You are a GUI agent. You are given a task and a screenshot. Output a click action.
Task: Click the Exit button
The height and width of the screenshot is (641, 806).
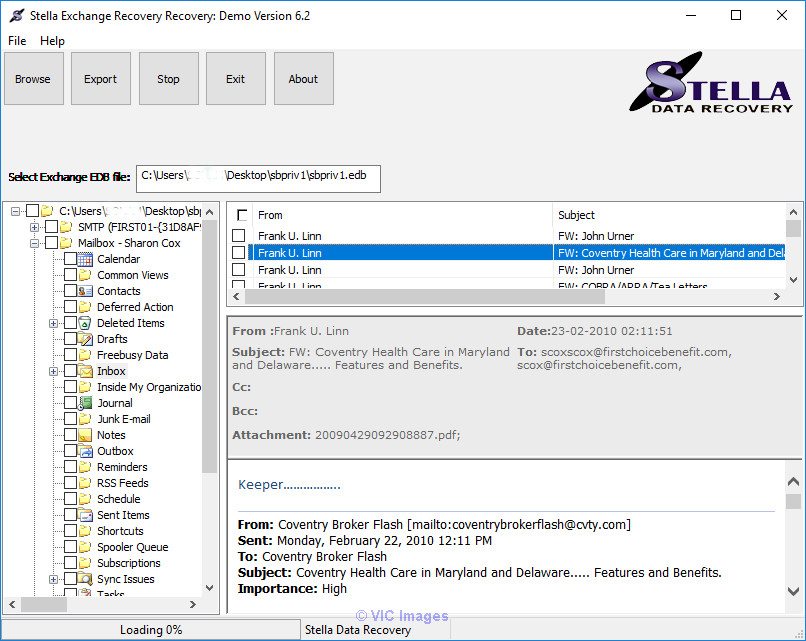(x=236, y=79)
